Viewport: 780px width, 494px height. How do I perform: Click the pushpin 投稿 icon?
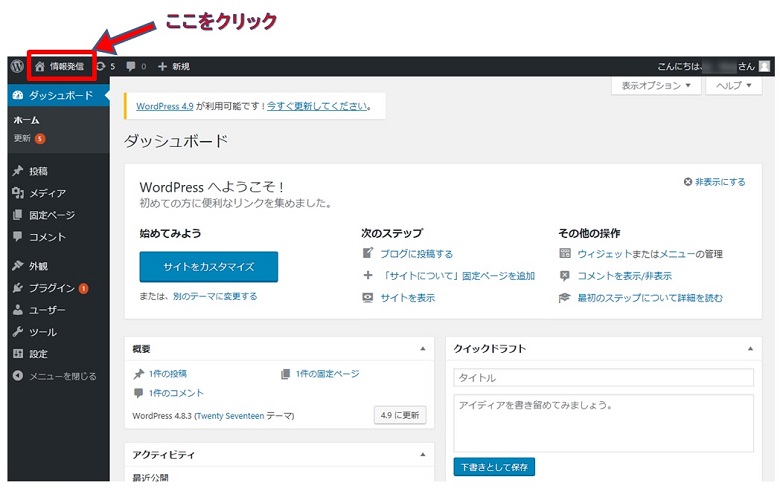[18, 171]
